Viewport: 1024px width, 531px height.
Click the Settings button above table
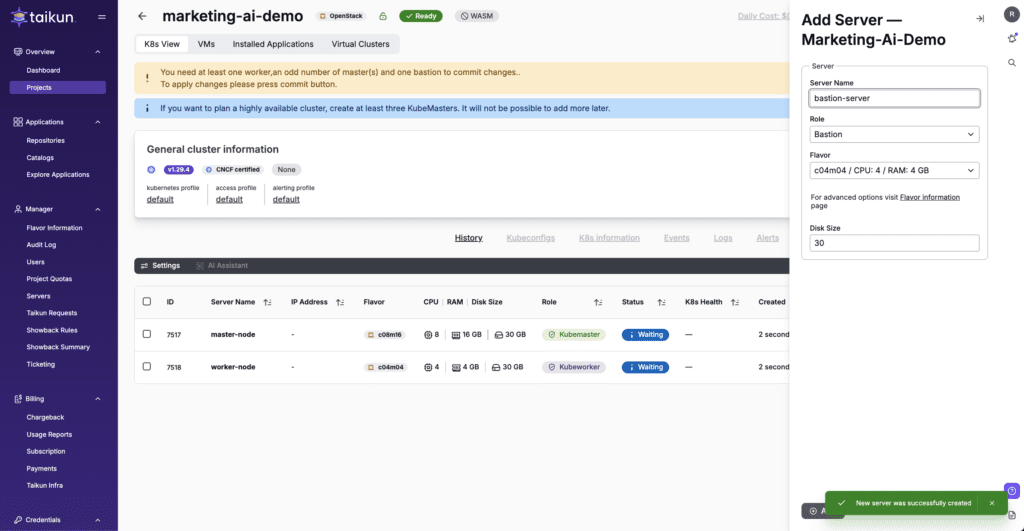(x=160, y=266)
